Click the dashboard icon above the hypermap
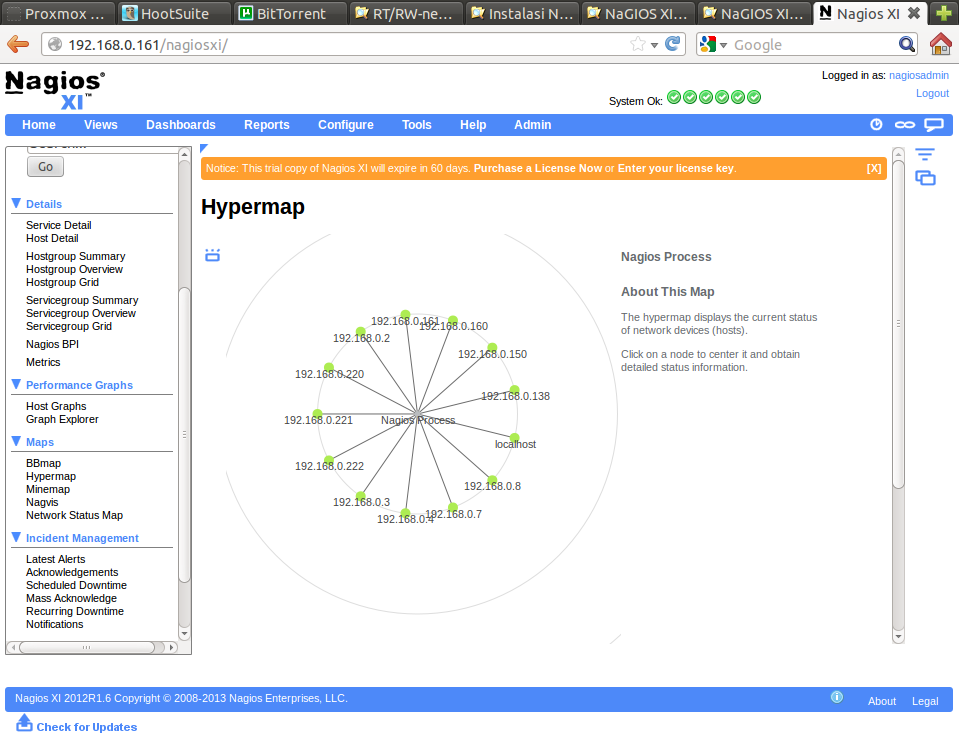959x744 pixels. 212,255
